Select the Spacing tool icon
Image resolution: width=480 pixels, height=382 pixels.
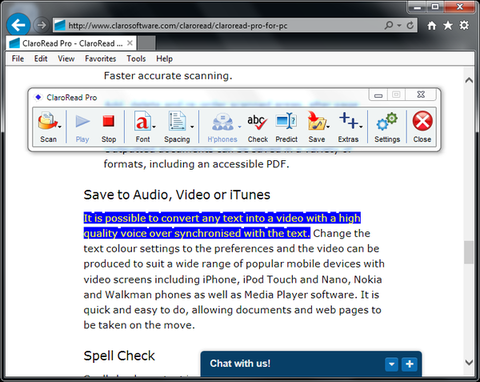(177, 121)
